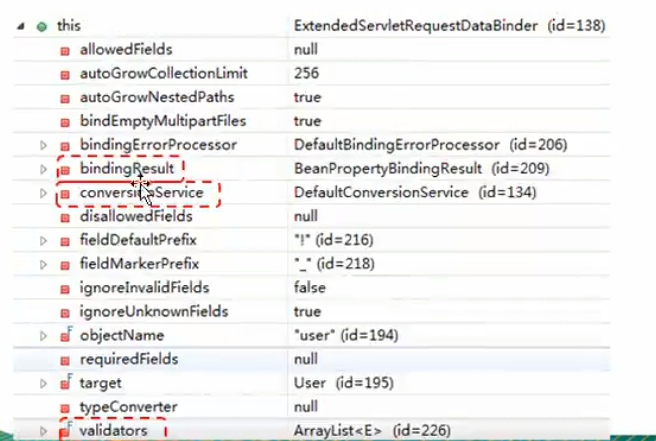Image resolution: width=656 pixels, height=441 pixels.
Task: Click the red field icon for fieldDefaultPrefix
Action: point(65,242)
